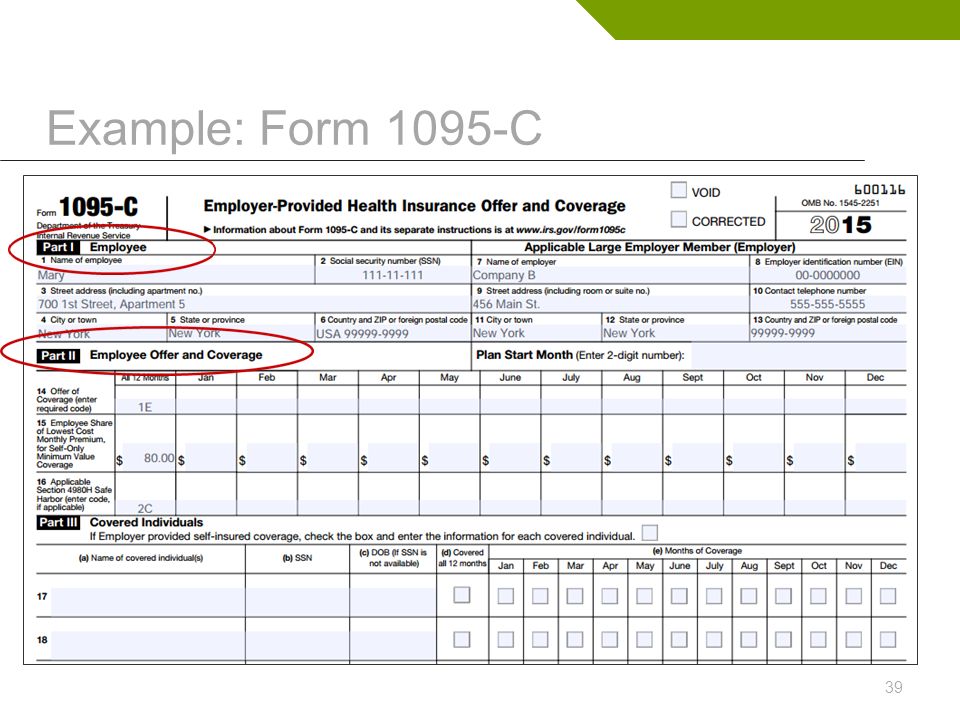960x720 pixels.
Task: Check the Jan coverage box in row 17
Action: (x=506, y=596)
